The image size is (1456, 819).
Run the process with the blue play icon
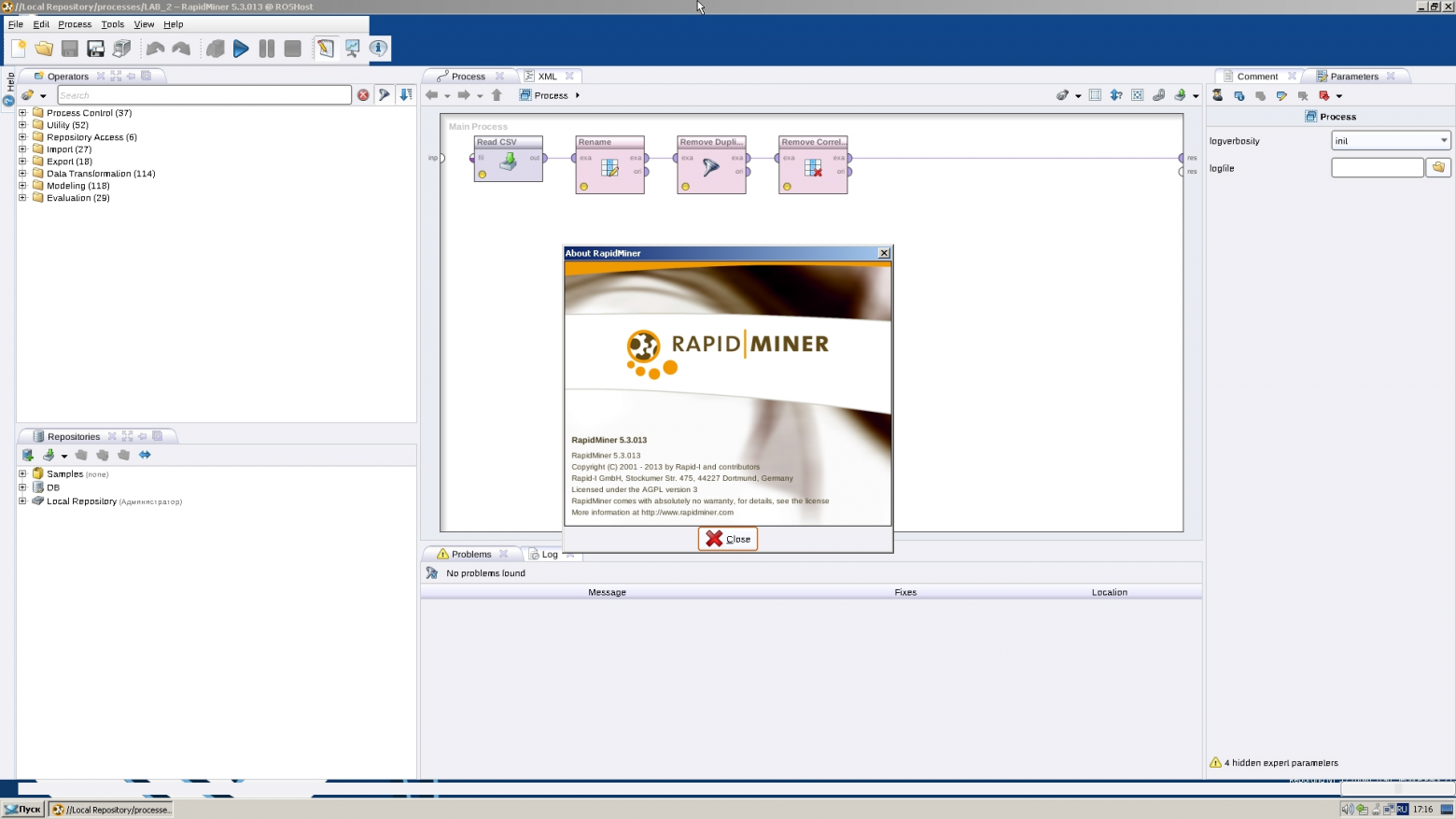(x=241, y=48)
